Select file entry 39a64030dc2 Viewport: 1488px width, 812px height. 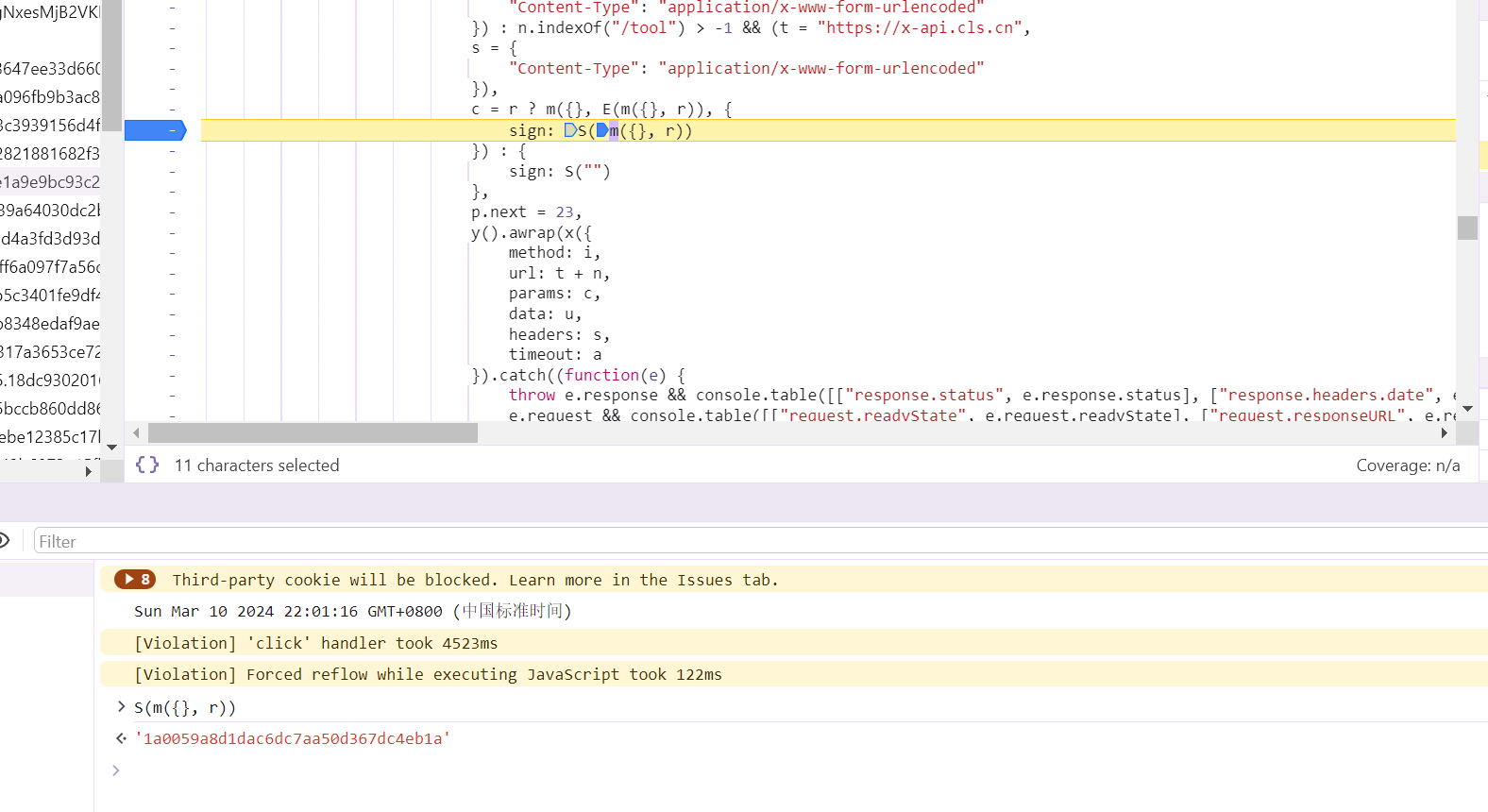(x=50, y=210)
